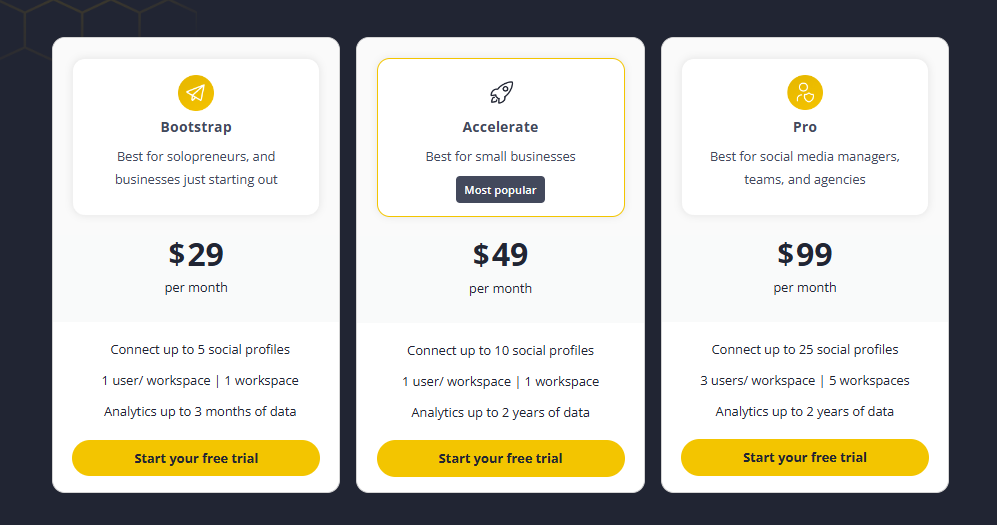Click the $29 price
This screenshot has height=525, width=997.
point(196,254)
